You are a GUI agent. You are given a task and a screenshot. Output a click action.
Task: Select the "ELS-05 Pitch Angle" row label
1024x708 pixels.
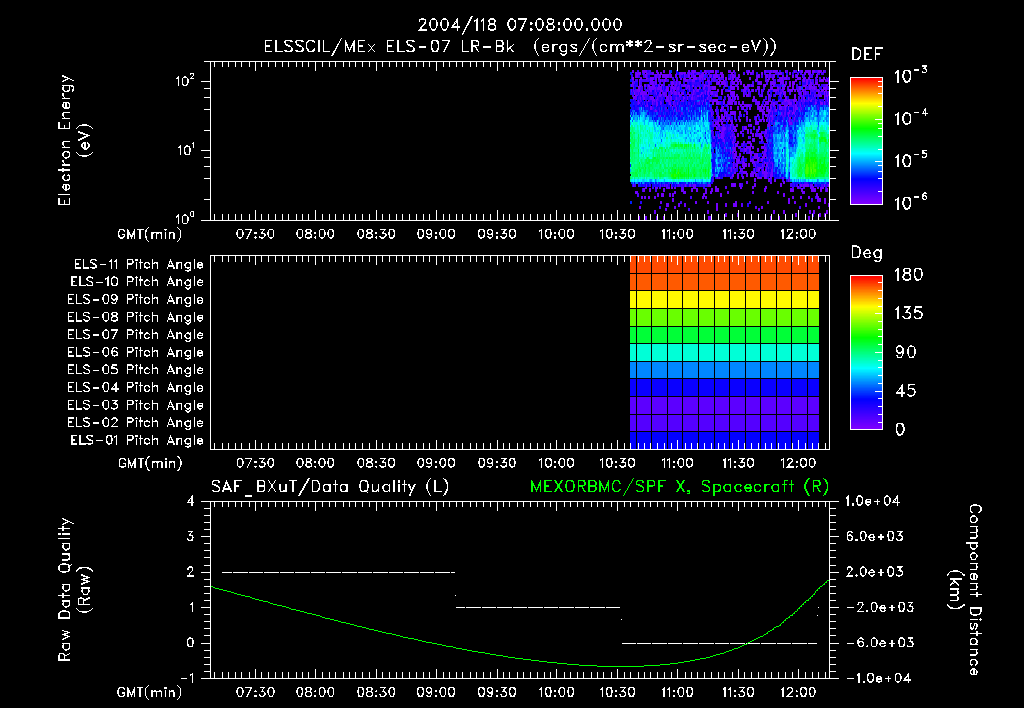click(136, 370)
